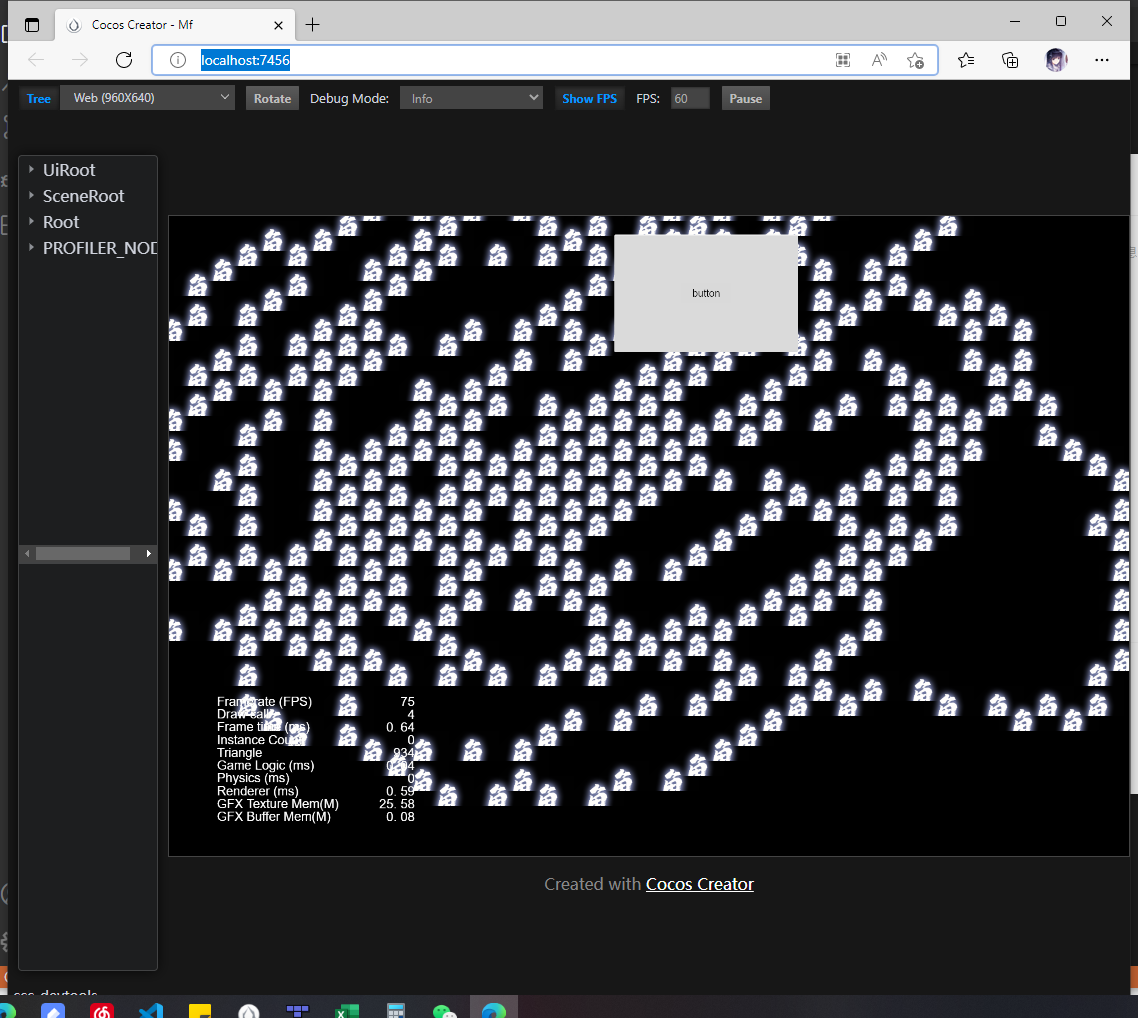Switch to Edge window in taskbar
Image resolution: width=1138 pixels, height=1018 pixels.
(494, 1009)
